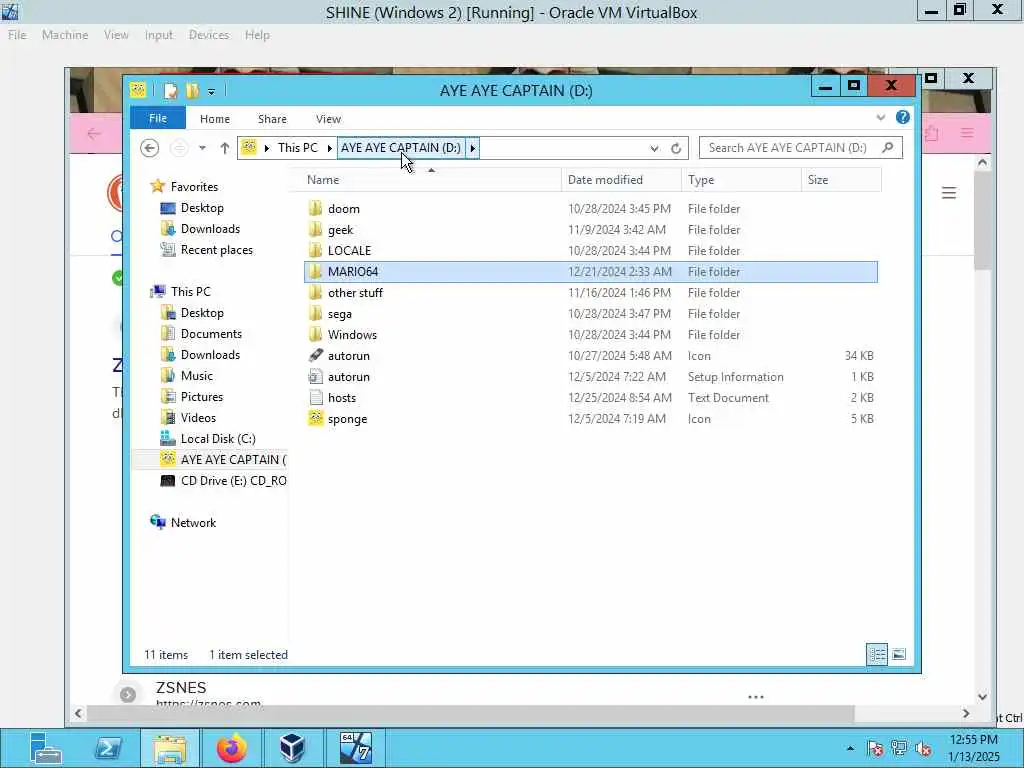Open Server Manager from taskbar
The height and width of the screenshot is (768, 1024).
46,748
